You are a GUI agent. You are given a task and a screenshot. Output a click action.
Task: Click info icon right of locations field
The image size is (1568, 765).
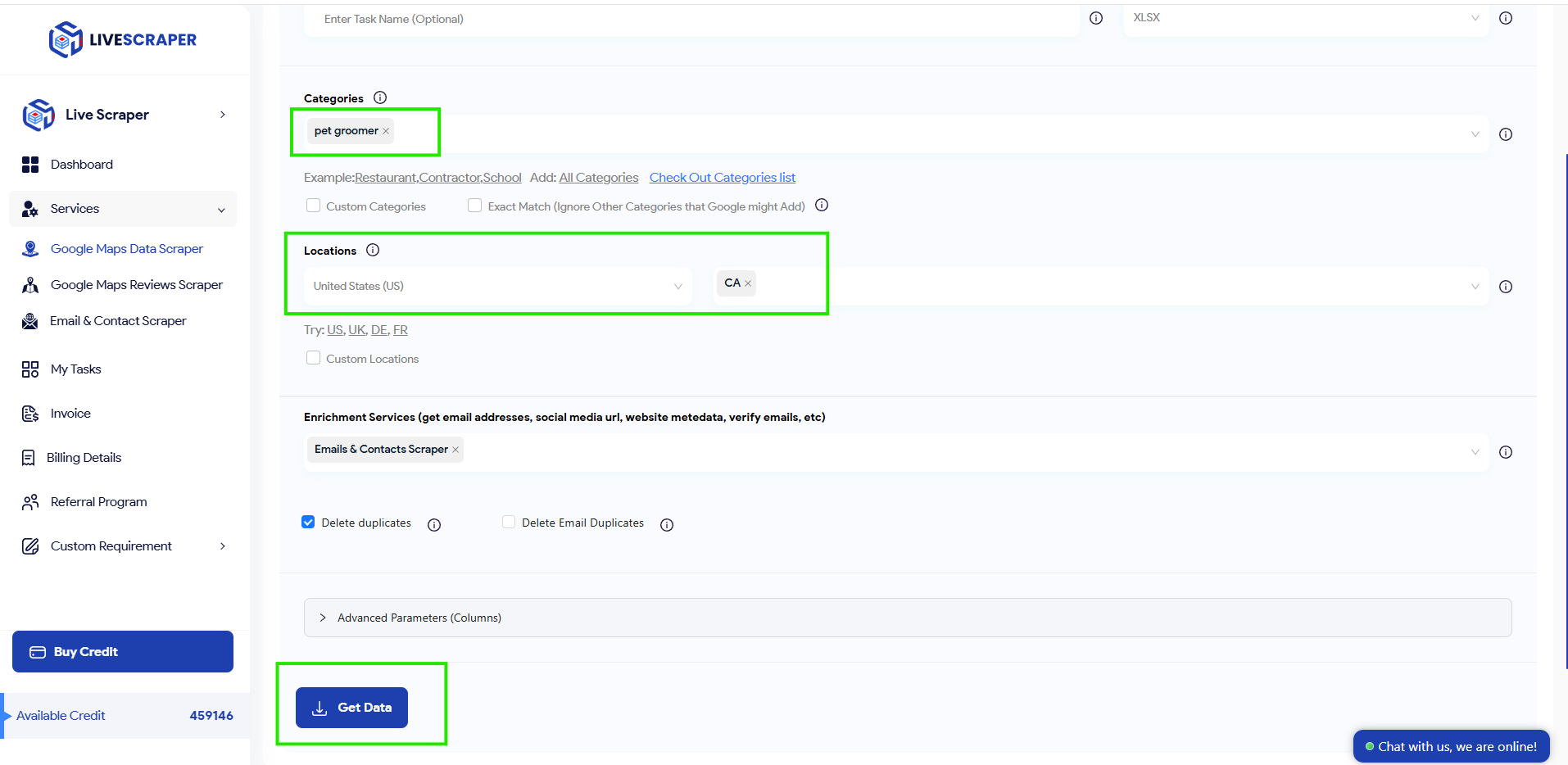1506,287
